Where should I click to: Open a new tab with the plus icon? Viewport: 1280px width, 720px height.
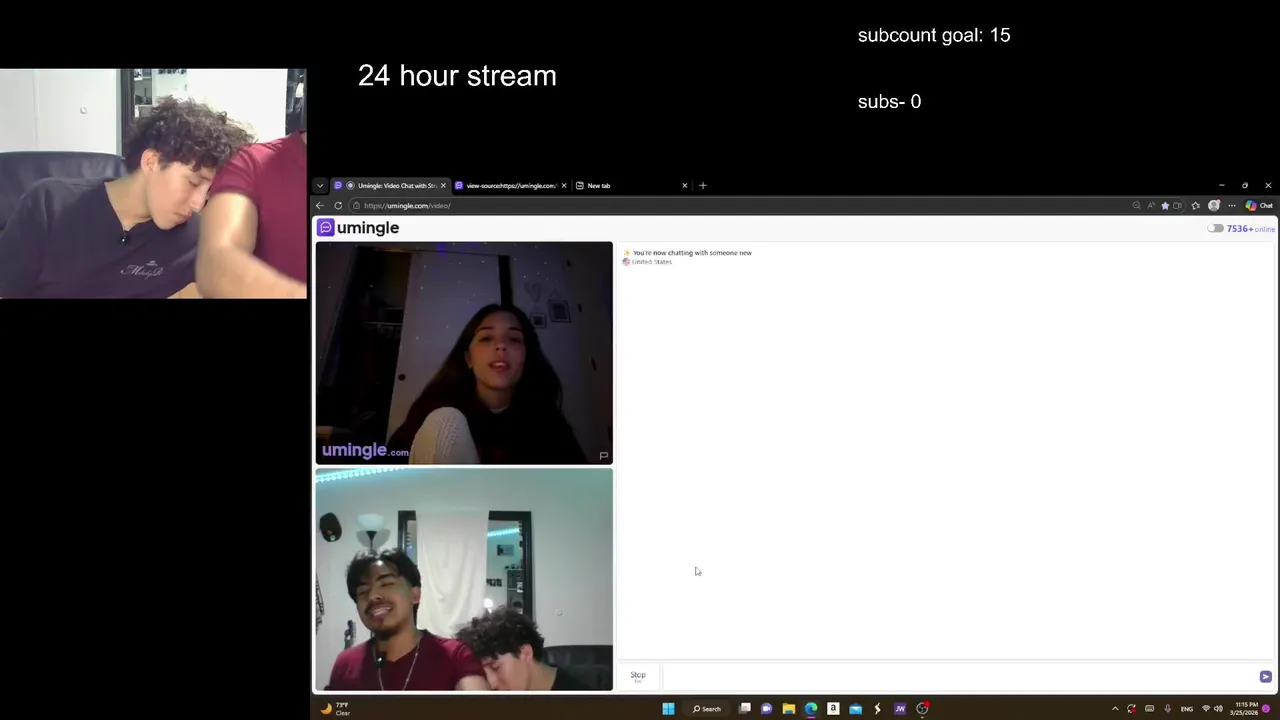702,185
